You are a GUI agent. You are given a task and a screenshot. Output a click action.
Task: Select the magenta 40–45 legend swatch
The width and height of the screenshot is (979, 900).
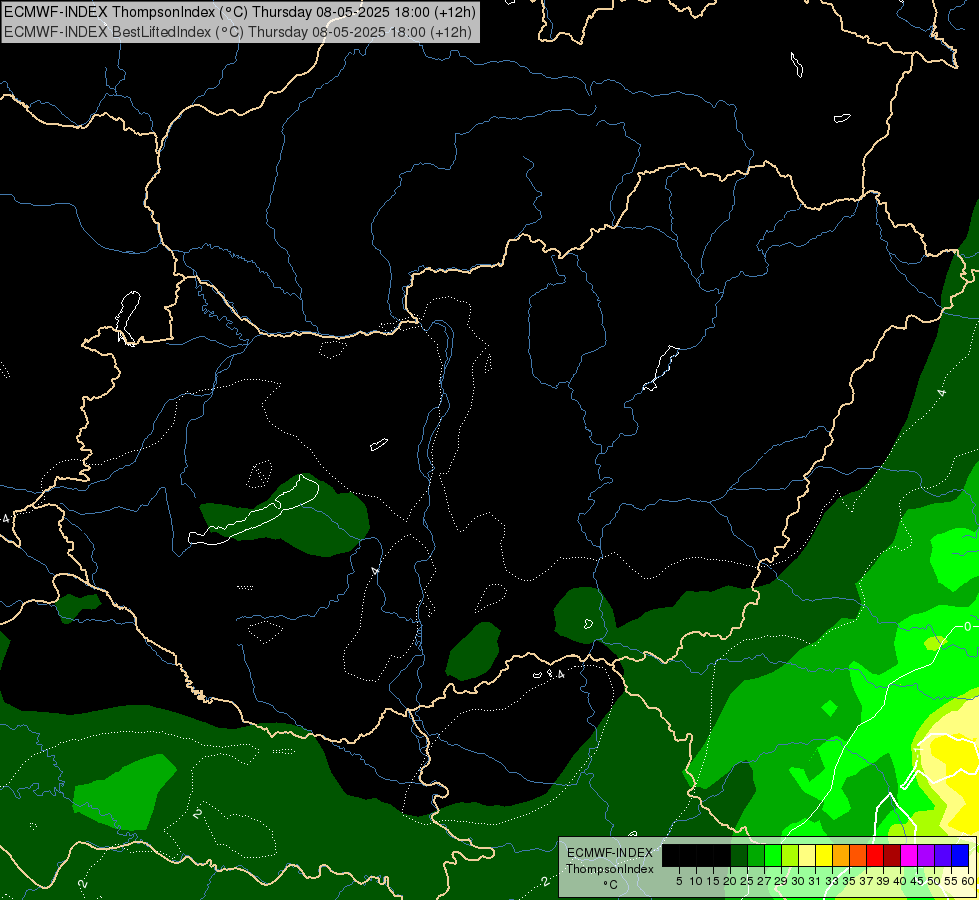(909, 855)
